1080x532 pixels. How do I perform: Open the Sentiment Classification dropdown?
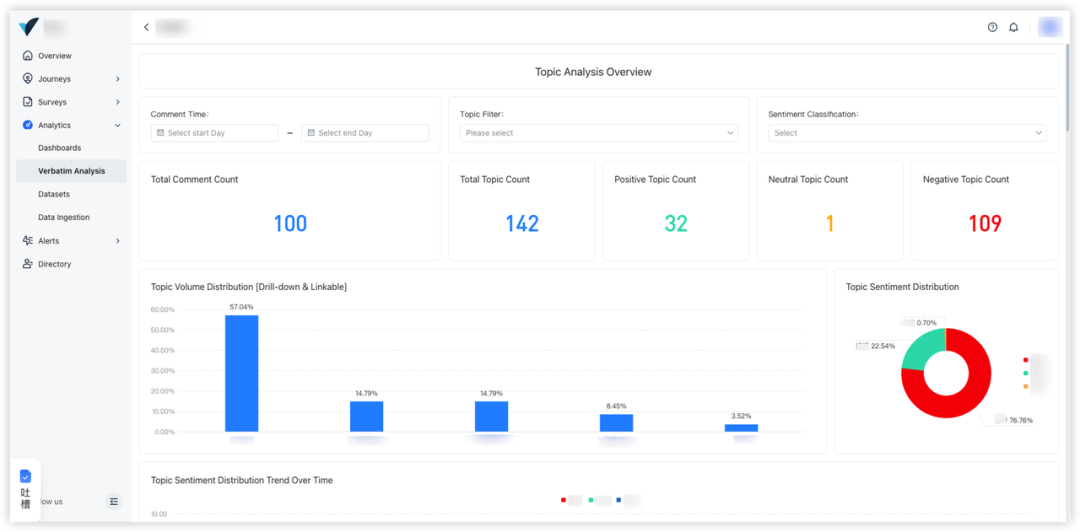click(x=907, y=133)
